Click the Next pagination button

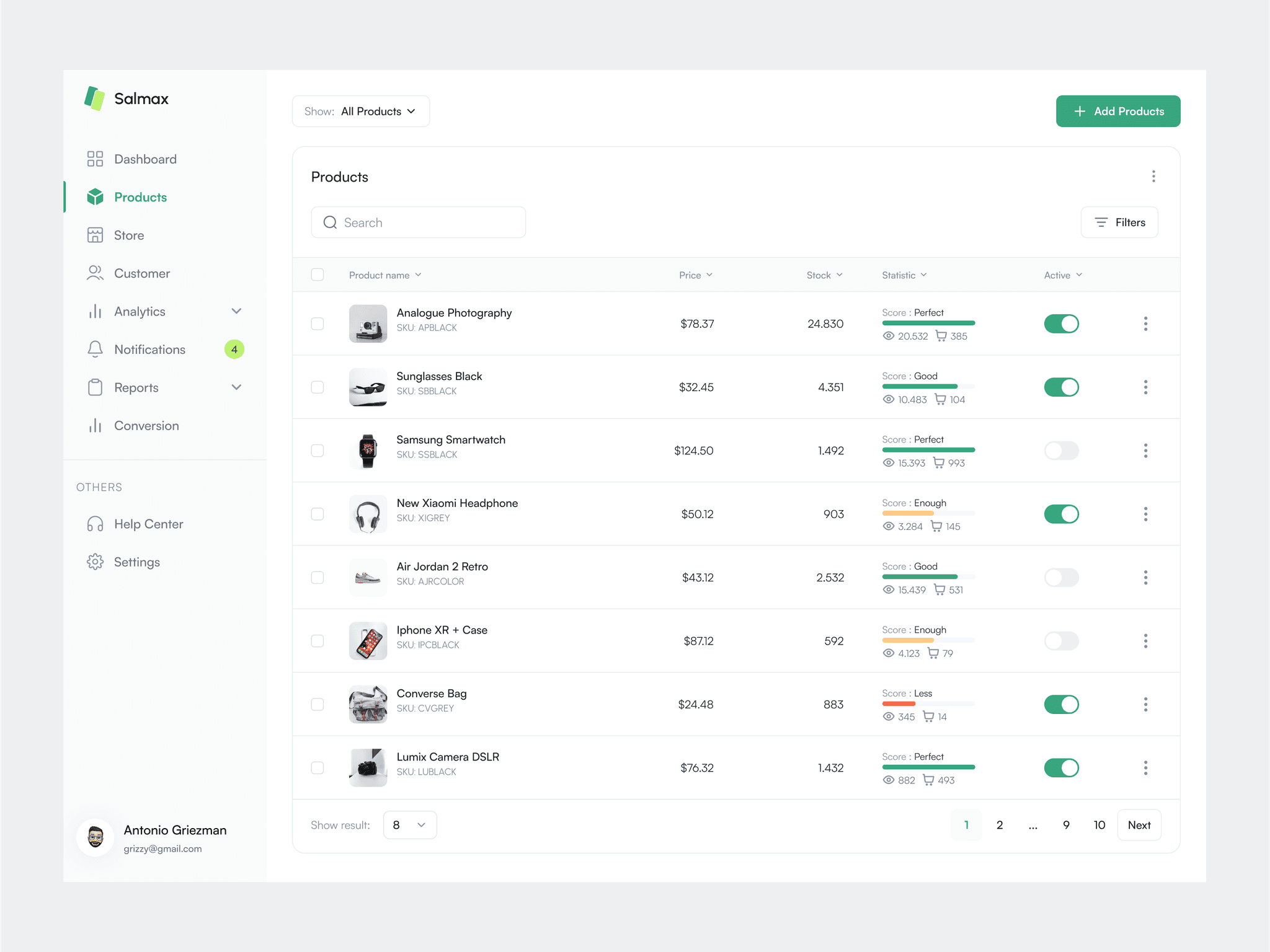pyautogui.click(x=1139, y=825)
